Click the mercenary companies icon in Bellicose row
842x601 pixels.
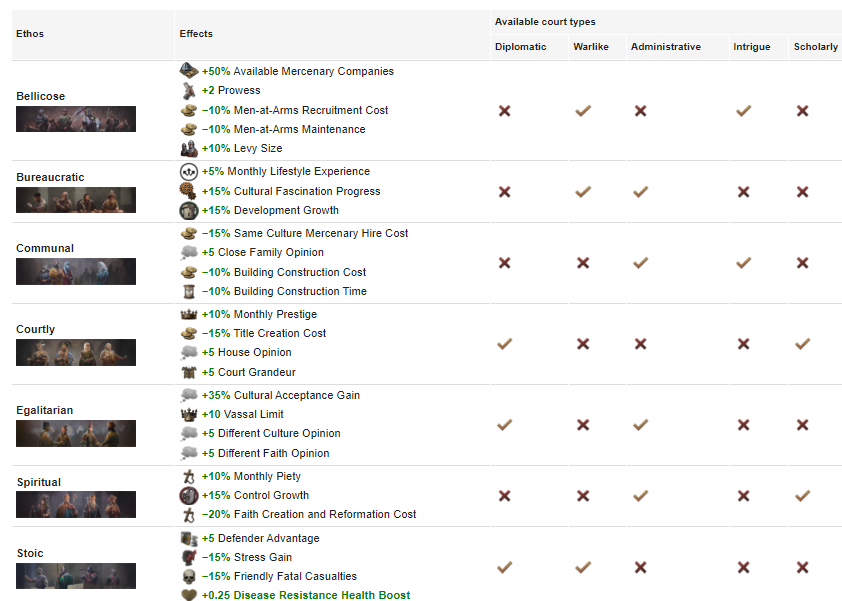pyautogui.click(x=189, y=71)
